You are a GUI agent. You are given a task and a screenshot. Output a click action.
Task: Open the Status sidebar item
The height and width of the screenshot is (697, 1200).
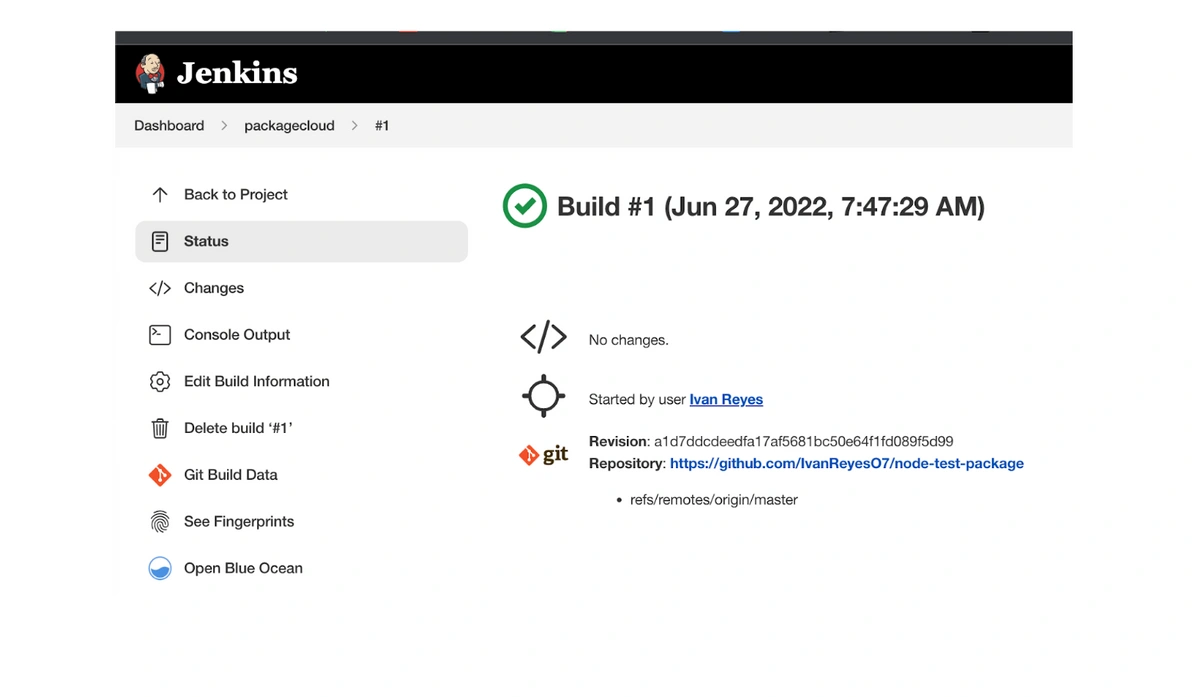(301, 241)
